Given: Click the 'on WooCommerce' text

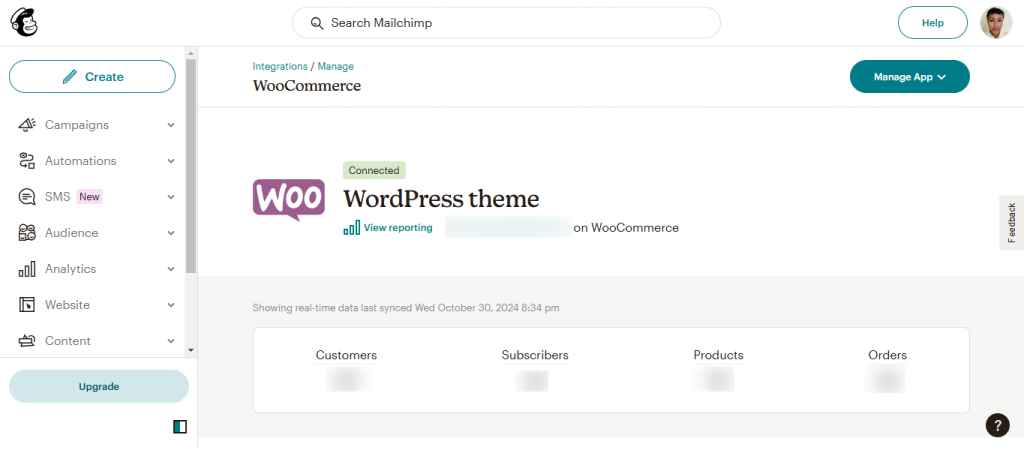Looking at the screenshot, I should click(x=626, y=228).
